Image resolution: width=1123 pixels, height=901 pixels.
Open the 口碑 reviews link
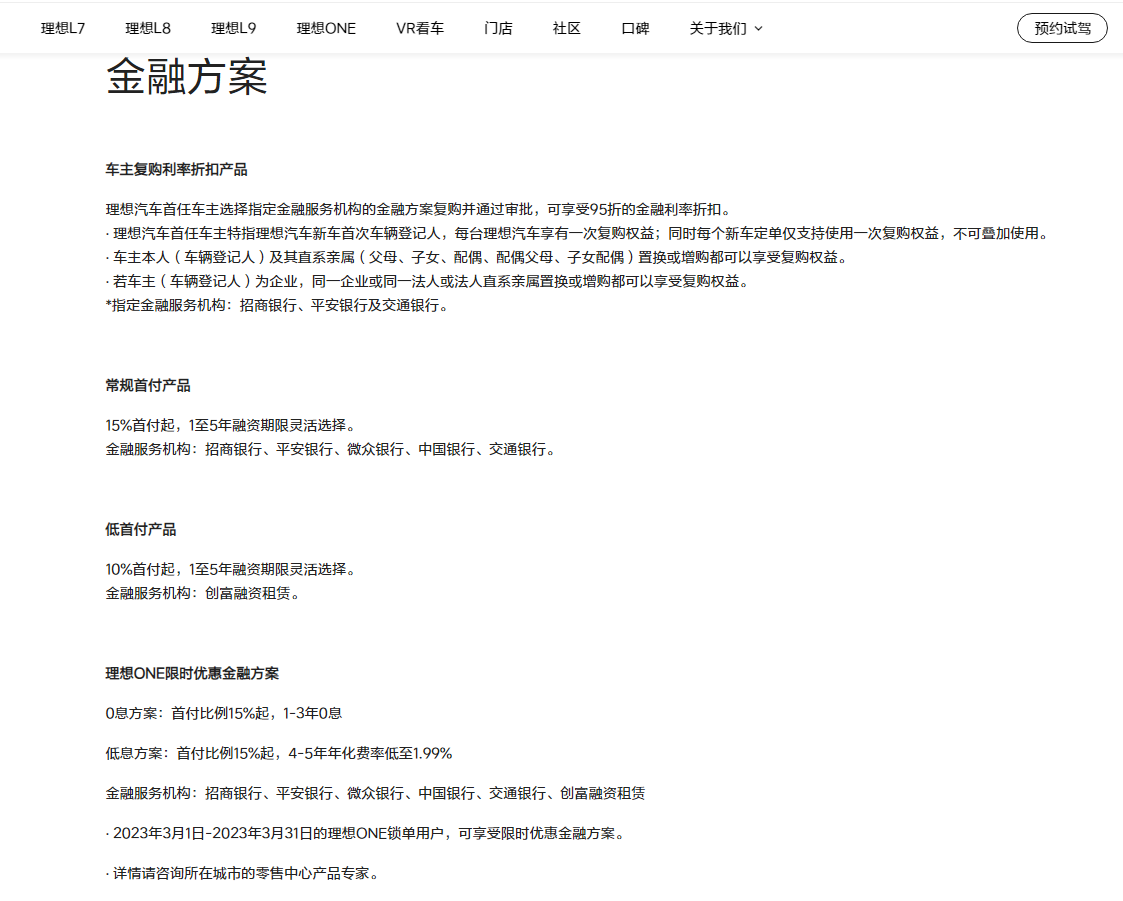tap(635, 29)
